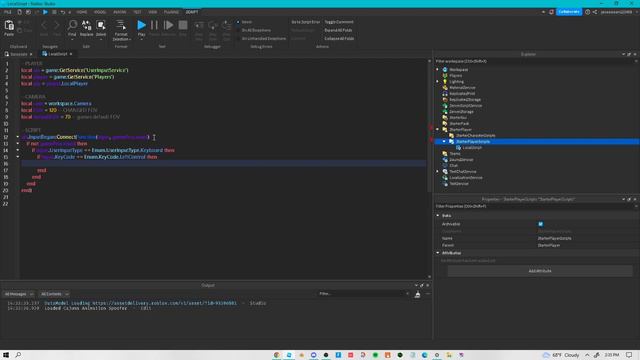Image resolution: width=640 pixels, height=360 pixels.
Task: Click Expand All Folds action
Action: click(338, 30)
